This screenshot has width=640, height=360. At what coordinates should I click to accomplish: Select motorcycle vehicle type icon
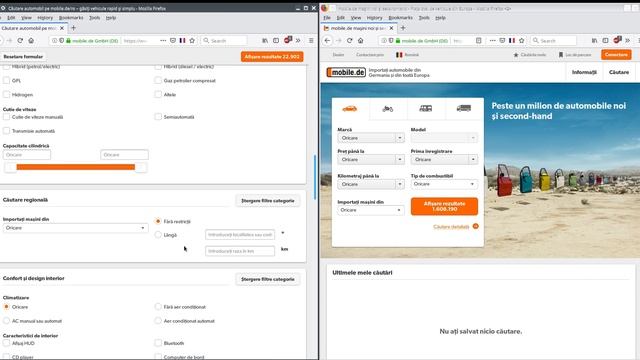387,109
